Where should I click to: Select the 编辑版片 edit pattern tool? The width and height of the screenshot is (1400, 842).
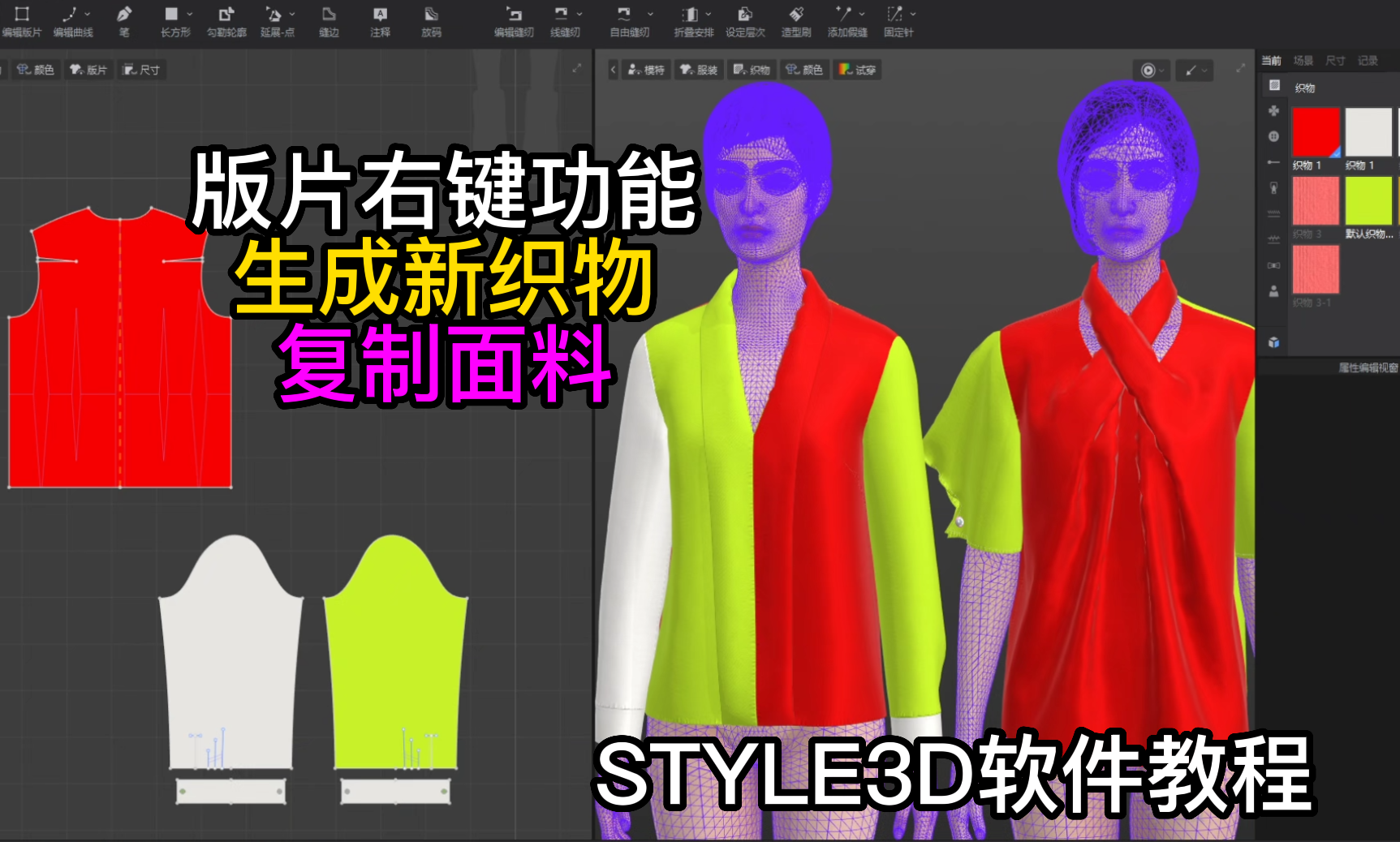pos(21,21)
